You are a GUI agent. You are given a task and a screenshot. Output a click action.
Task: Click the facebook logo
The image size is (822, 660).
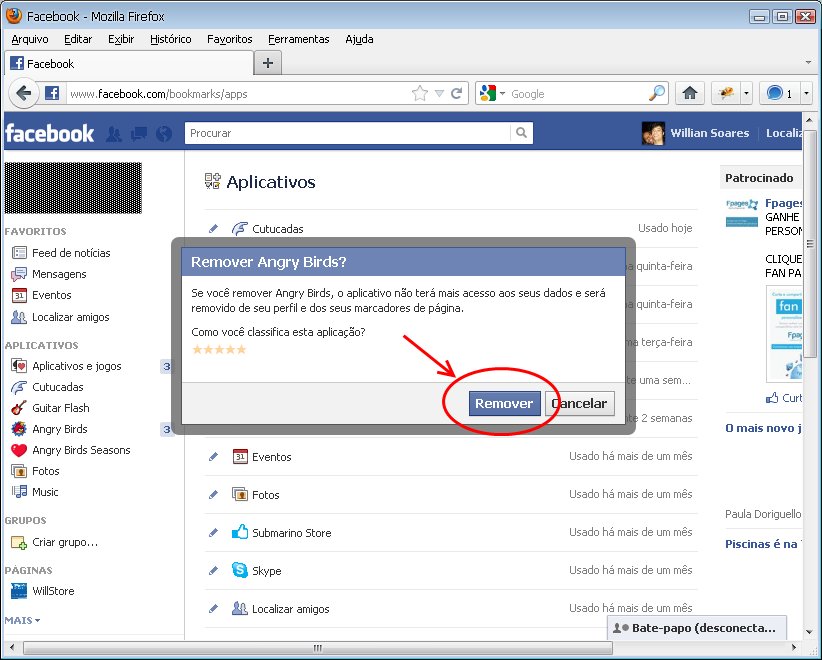(x=49, y=133)
